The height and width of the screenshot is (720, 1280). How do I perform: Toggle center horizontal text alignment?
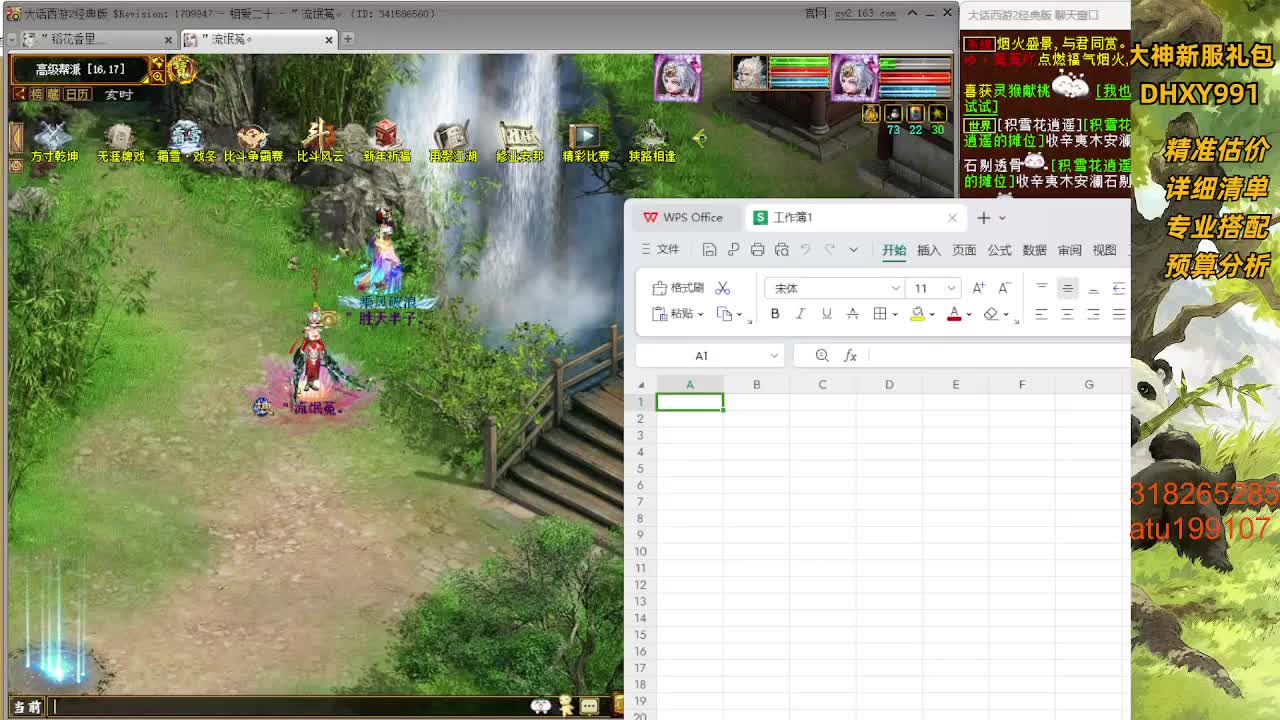(1067, 314)
